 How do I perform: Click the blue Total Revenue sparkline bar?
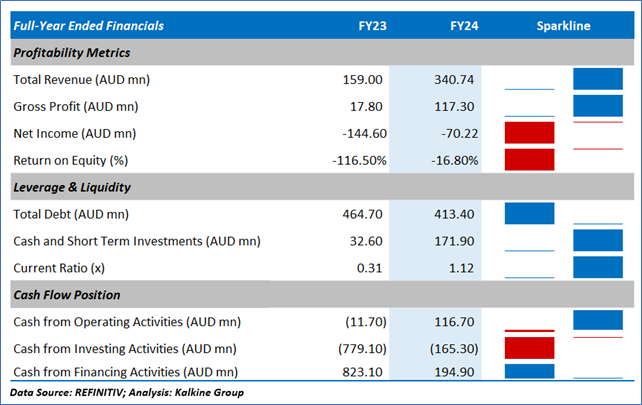[x=597, y=79]
